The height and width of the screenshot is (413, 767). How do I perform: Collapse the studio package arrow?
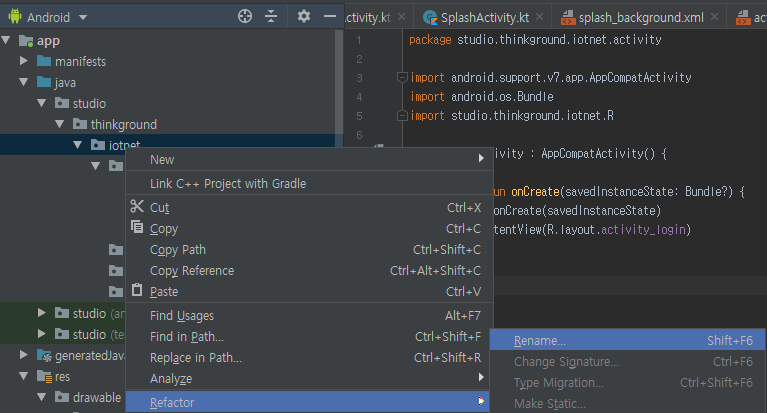pyautogui.click(x=42, y=103)
